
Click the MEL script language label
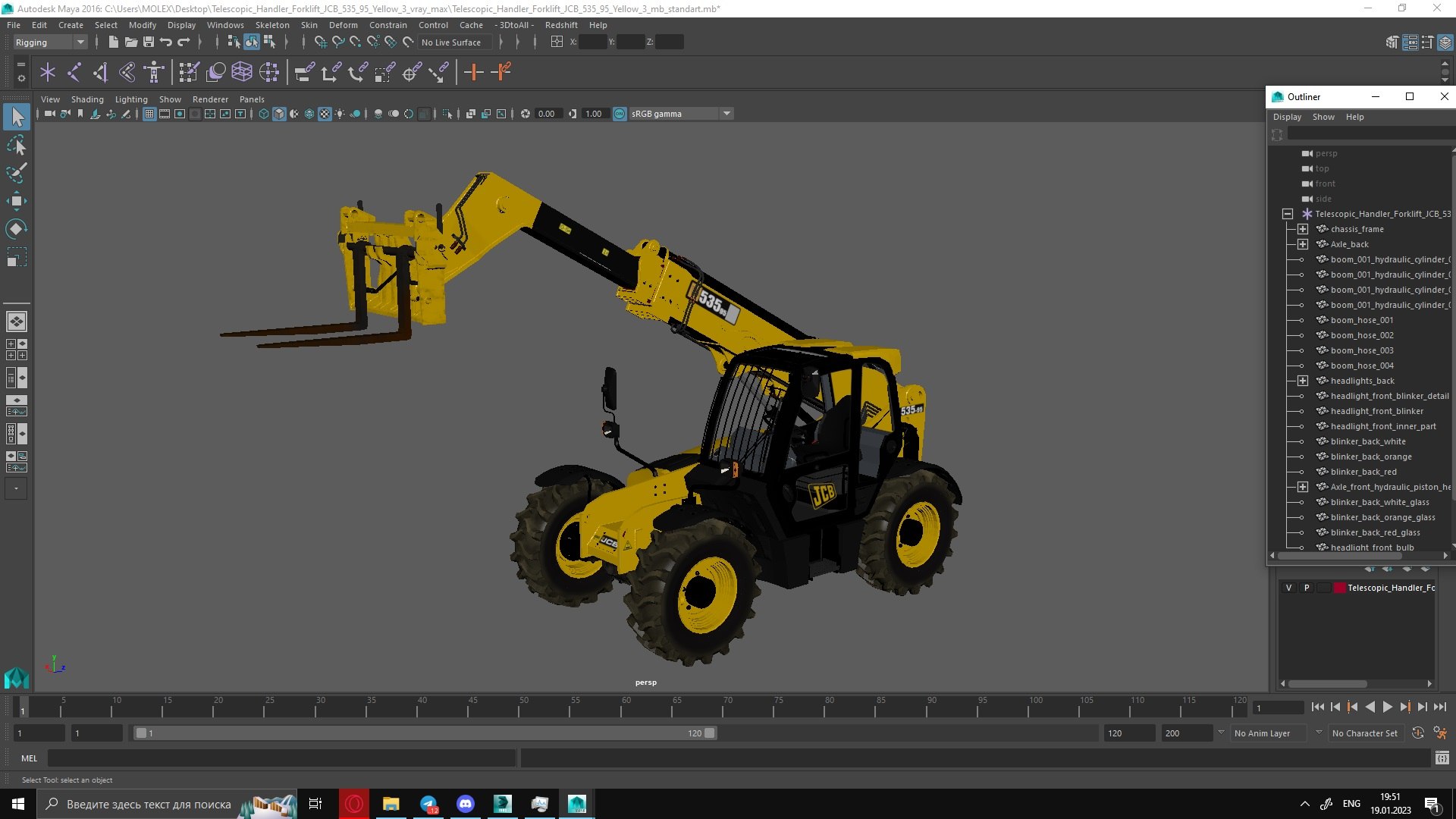[x=29, y=758]
